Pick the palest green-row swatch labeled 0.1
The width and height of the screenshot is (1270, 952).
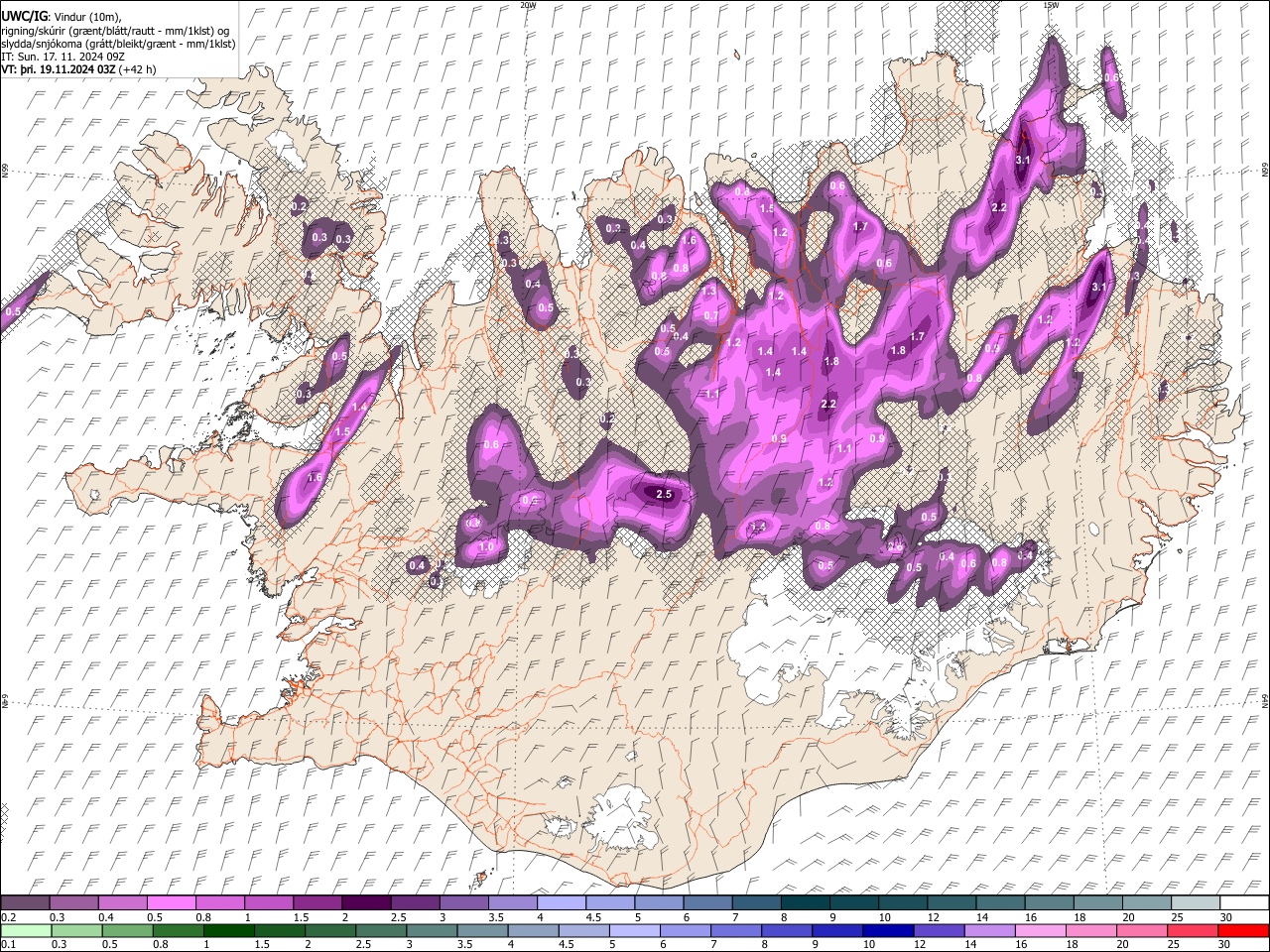pyautogui.click(x=25, y=931)
